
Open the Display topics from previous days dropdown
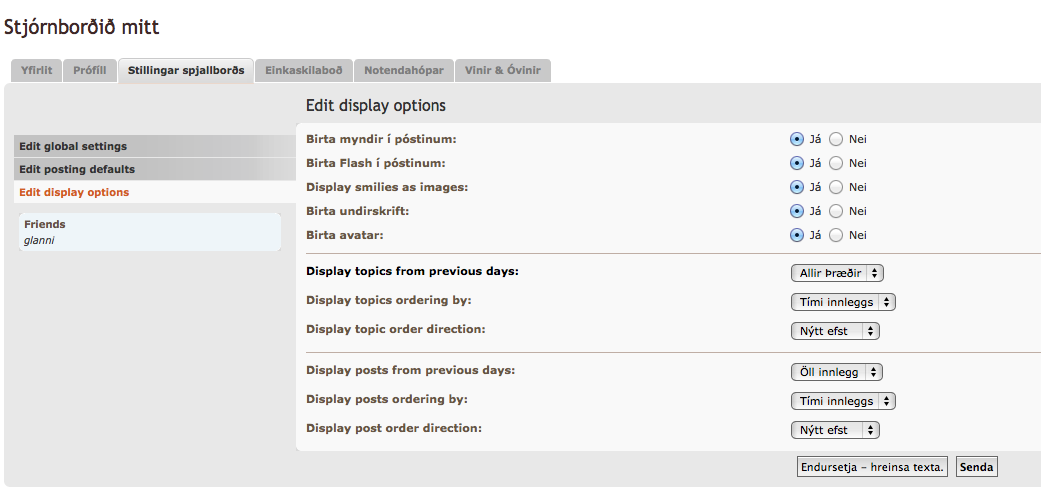pyautogui.click(x=837, y=273)
